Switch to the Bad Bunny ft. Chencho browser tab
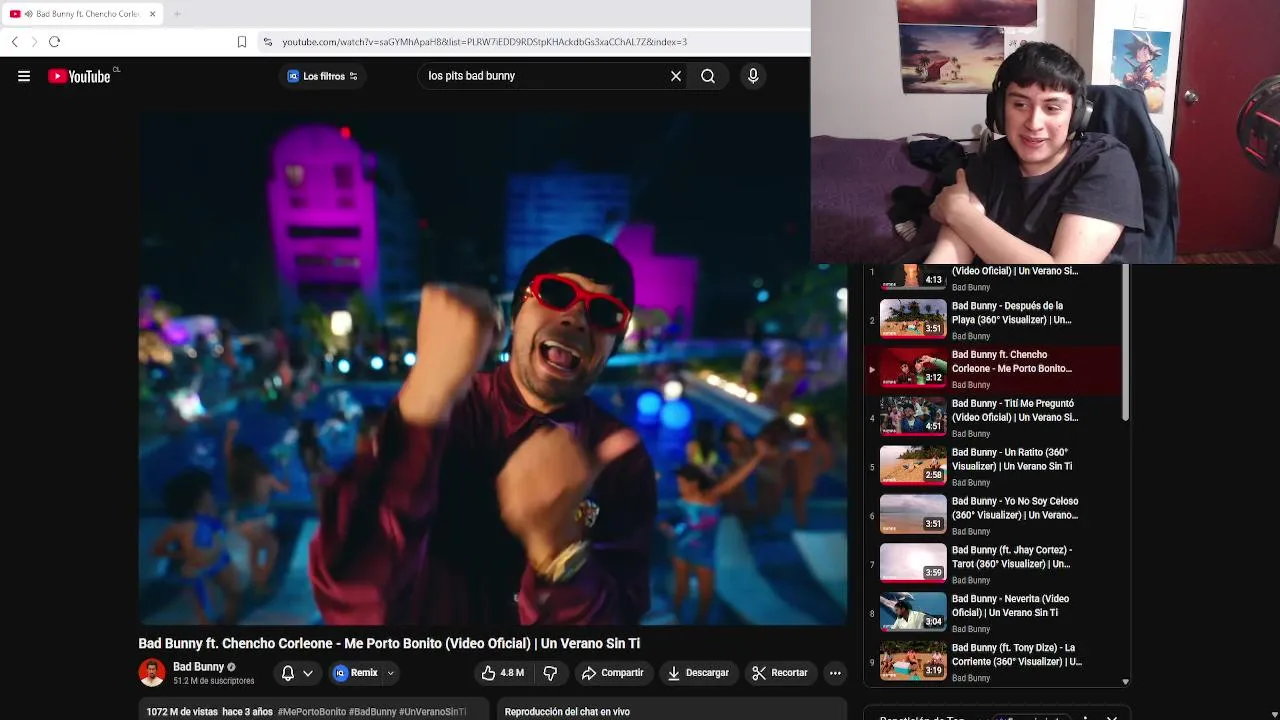Image resolution: width=1280 pixels, height=720 pixels. (x=80, y=14)
